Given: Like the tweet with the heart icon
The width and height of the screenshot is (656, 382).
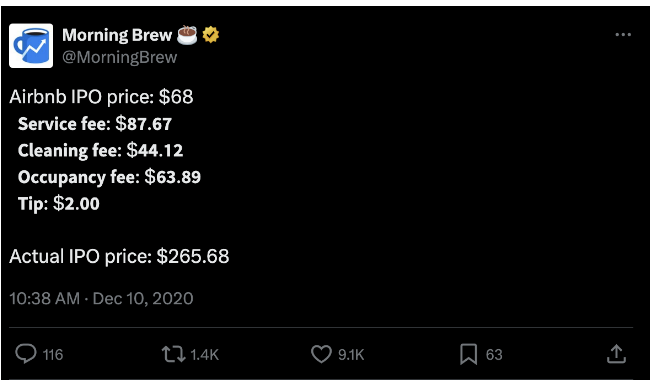Looking at the screenshot, I should (x=321, y=354).
